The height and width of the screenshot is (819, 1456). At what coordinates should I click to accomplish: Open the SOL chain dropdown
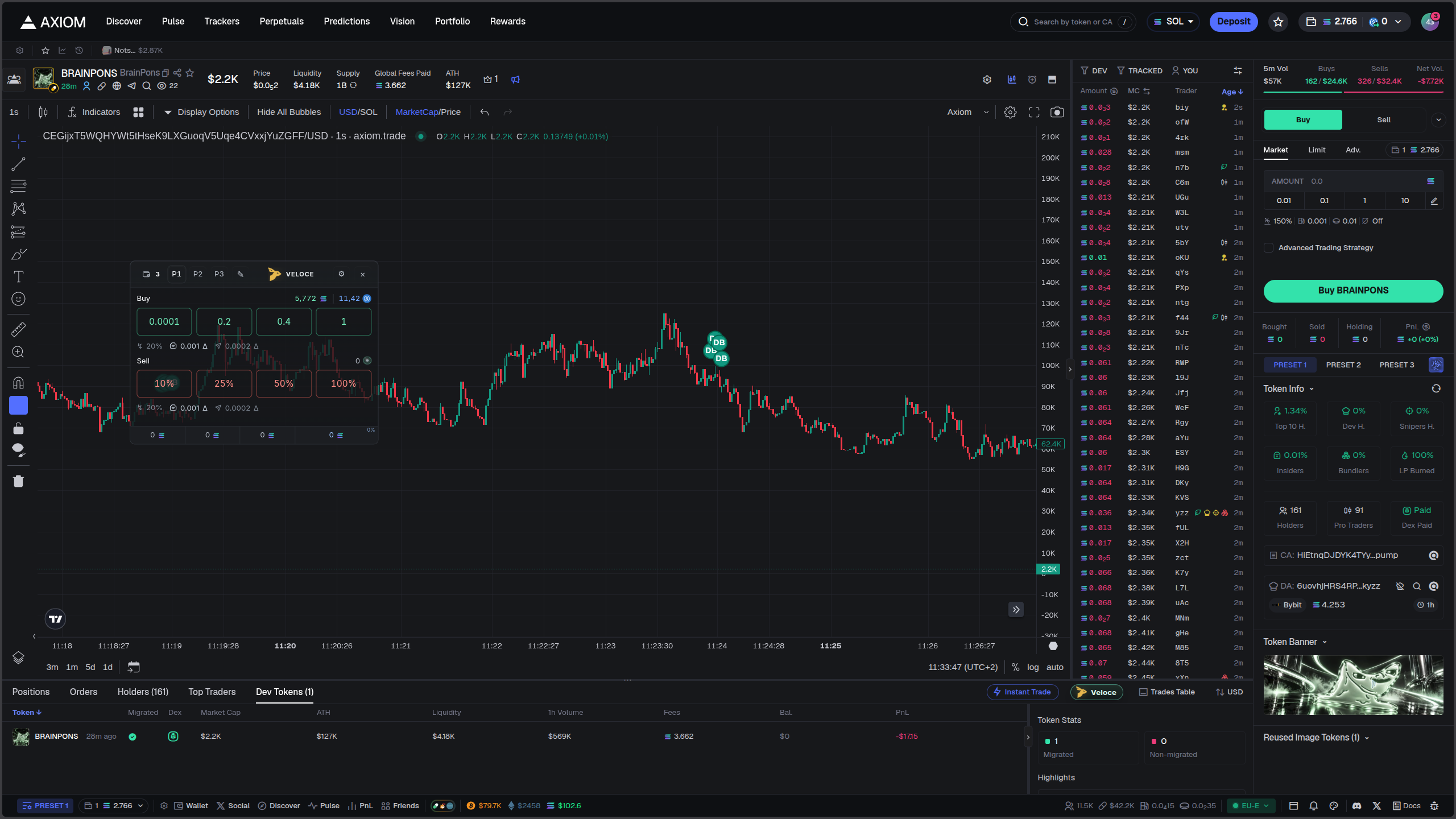[1173, 22]
